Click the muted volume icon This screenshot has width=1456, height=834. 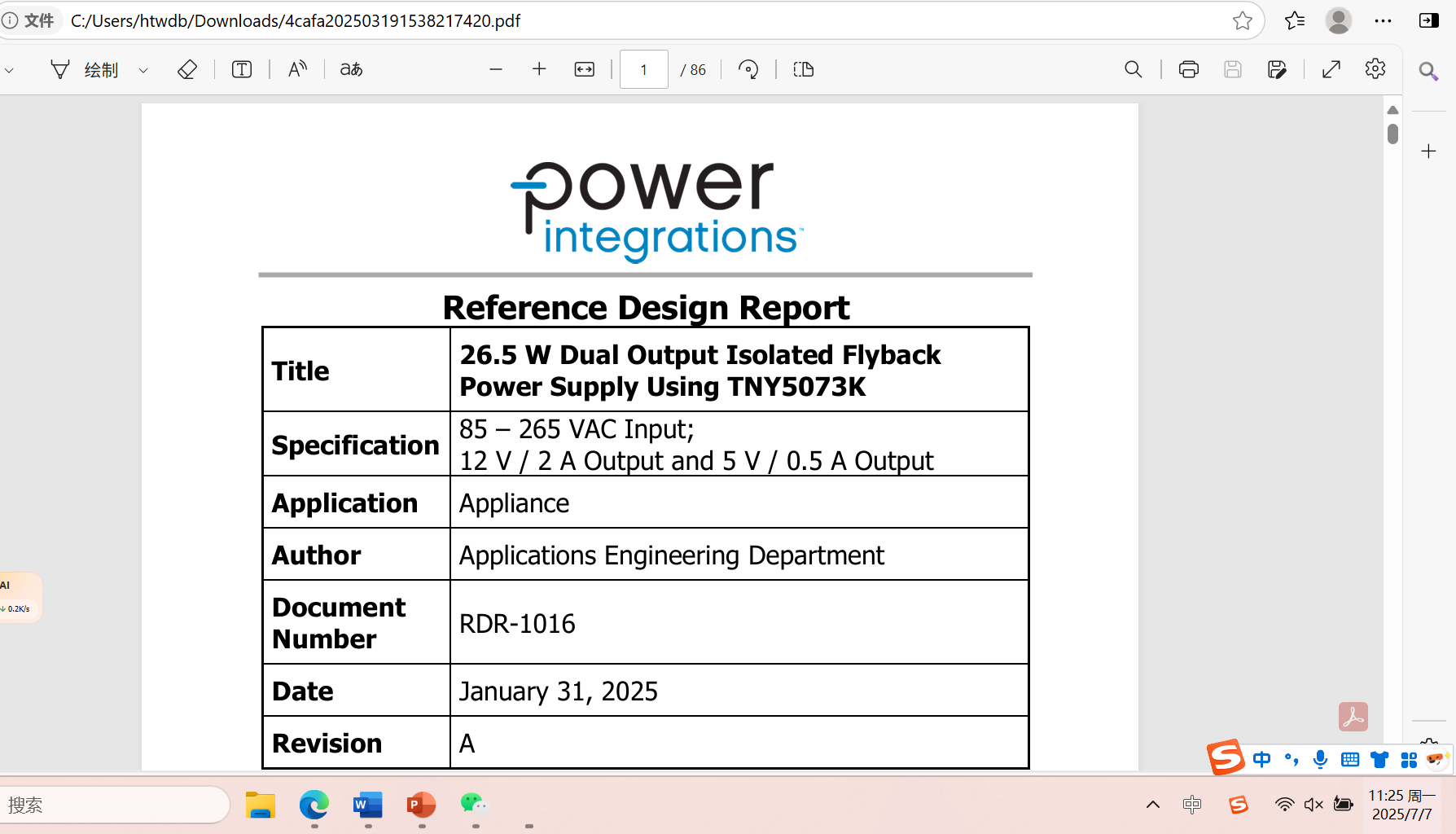[1313, 805]
